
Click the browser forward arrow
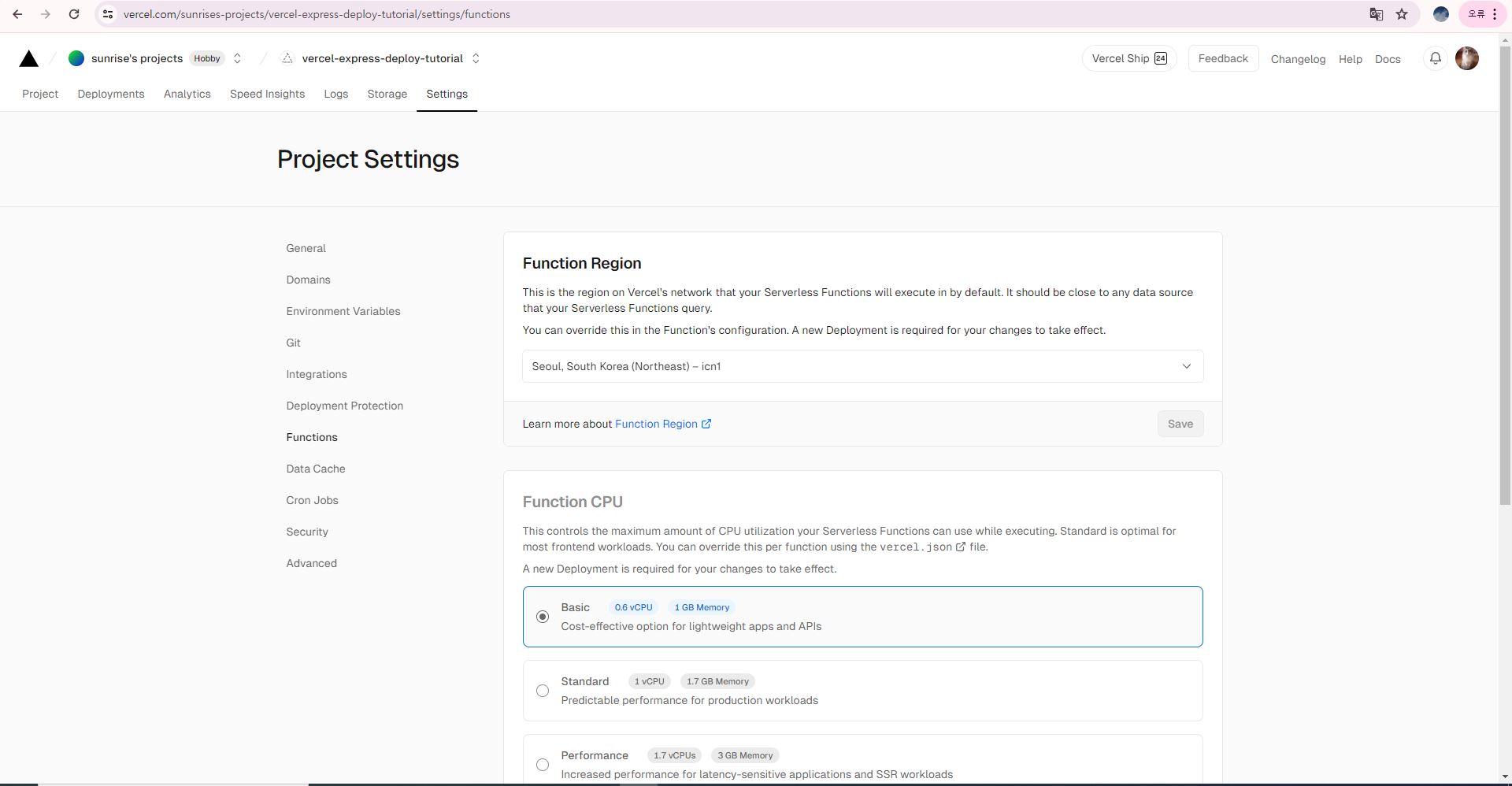46,14
